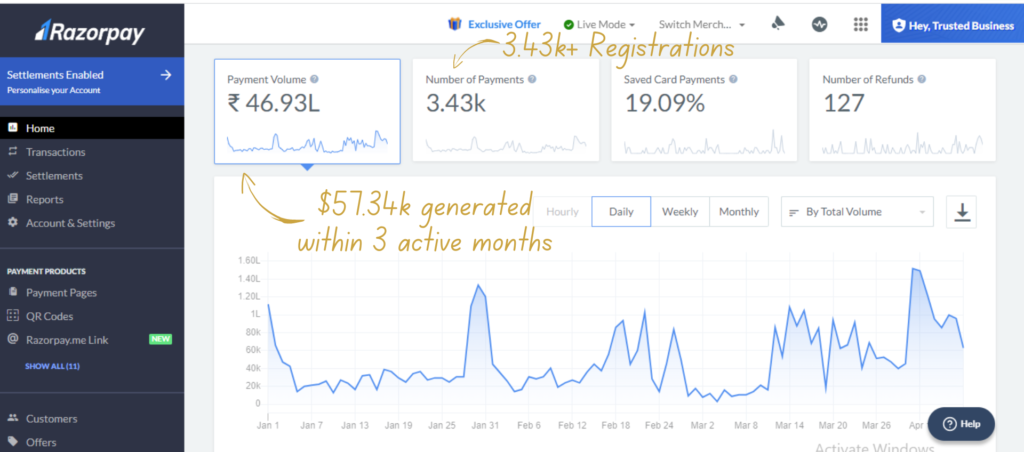
Task: Select the Payment Volume card
Action: 307,111
